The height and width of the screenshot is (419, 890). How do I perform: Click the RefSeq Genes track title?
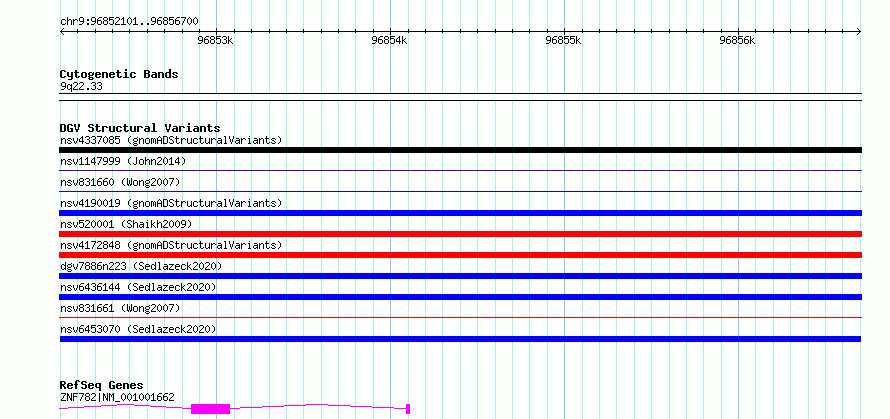pyautogui.click(x=101, y=386)
